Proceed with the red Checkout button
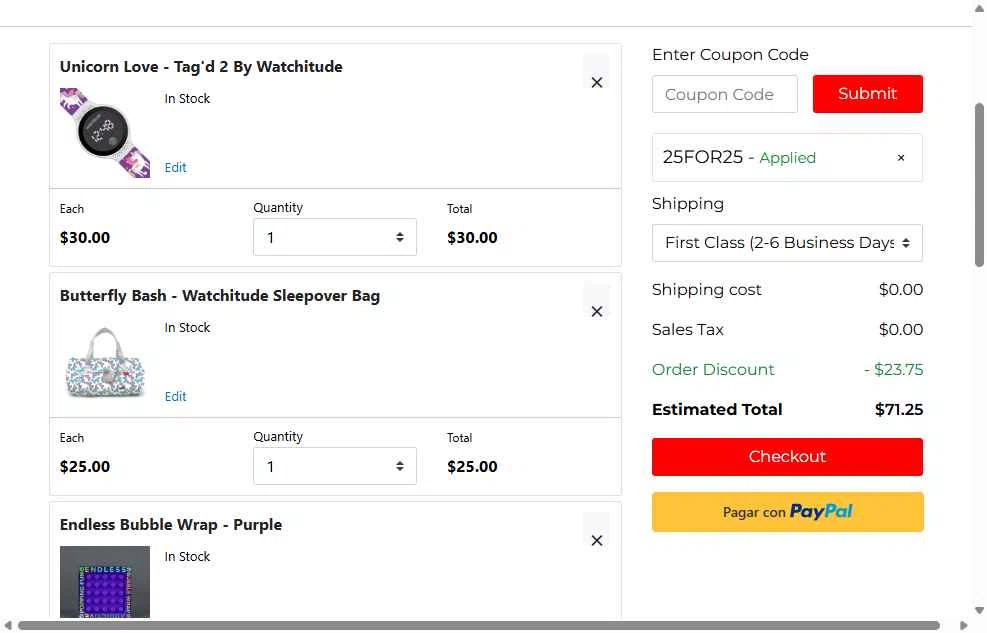This screenshot has height=633, width=987. (x=787, y=457)
